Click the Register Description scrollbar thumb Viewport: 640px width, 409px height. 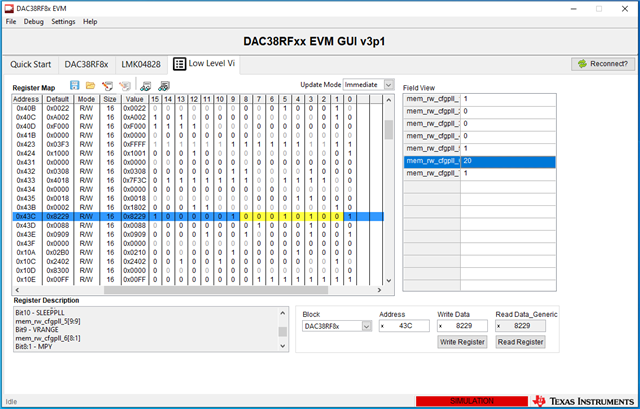tap(282, 331)
